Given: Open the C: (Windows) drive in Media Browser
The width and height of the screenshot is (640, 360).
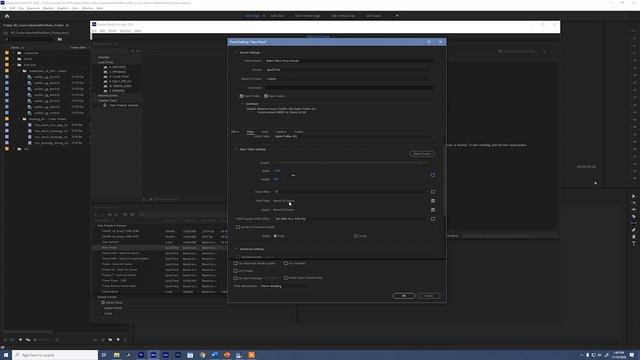Looking at the screenshot, I should tap(117, 72).
